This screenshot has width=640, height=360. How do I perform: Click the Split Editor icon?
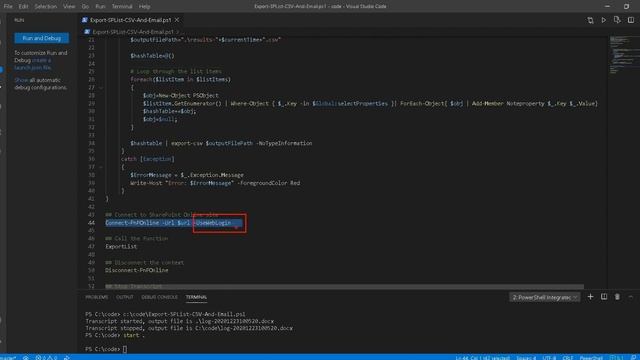click(x=631, y=20)
